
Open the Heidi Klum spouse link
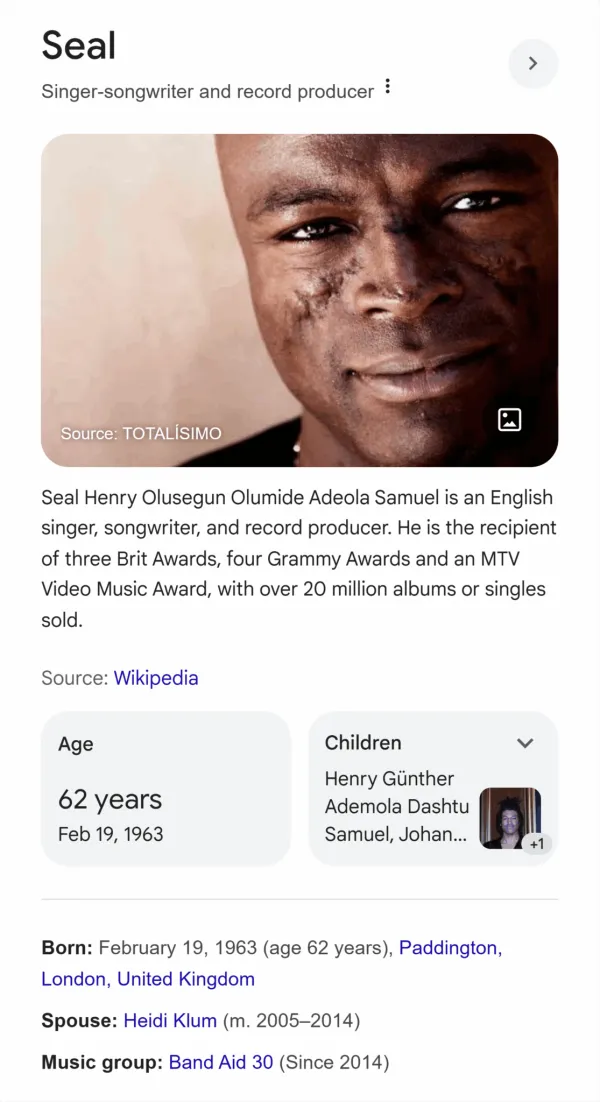170,1021
